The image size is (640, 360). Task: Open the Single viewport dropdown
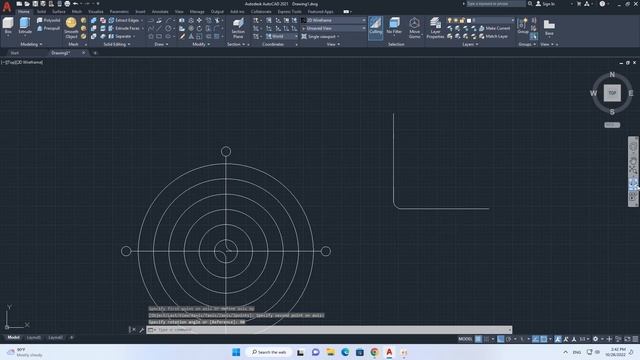coord(321,36)
